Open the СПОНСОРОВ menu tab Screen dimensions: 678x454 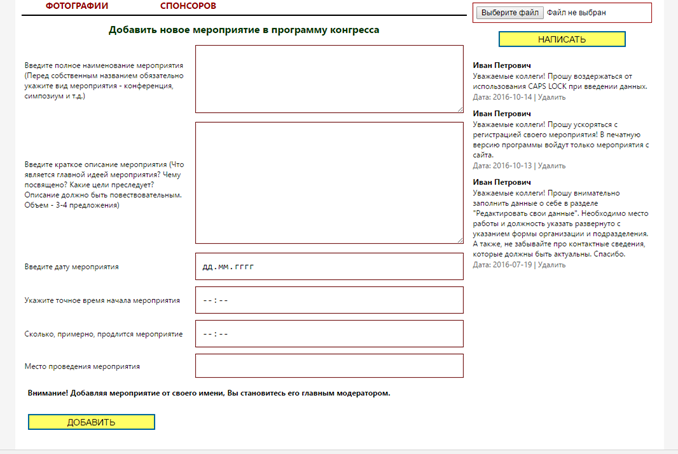point(188,6)
